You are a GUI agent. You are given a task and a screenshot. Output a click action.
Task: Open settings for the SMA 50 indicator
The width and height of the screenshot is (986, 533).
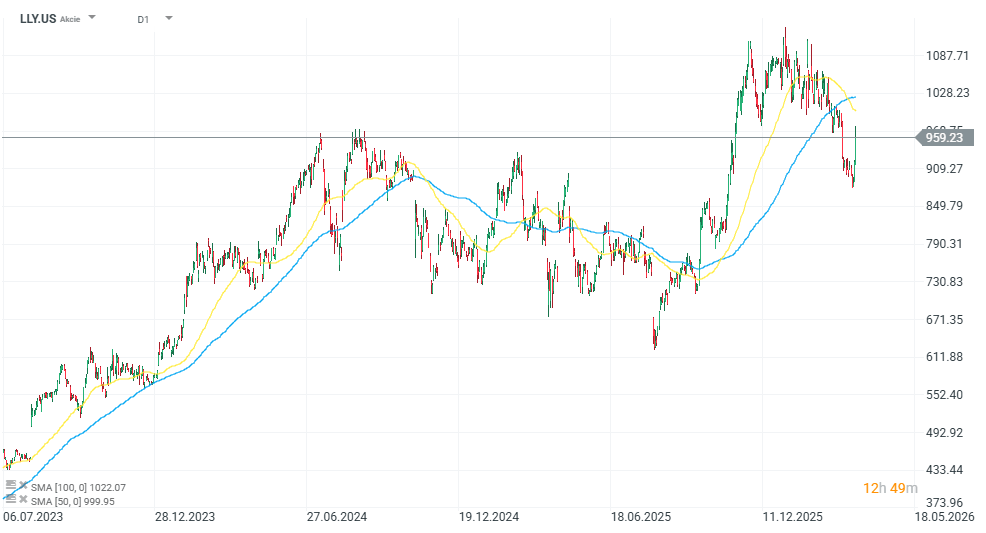coord(11,500)
